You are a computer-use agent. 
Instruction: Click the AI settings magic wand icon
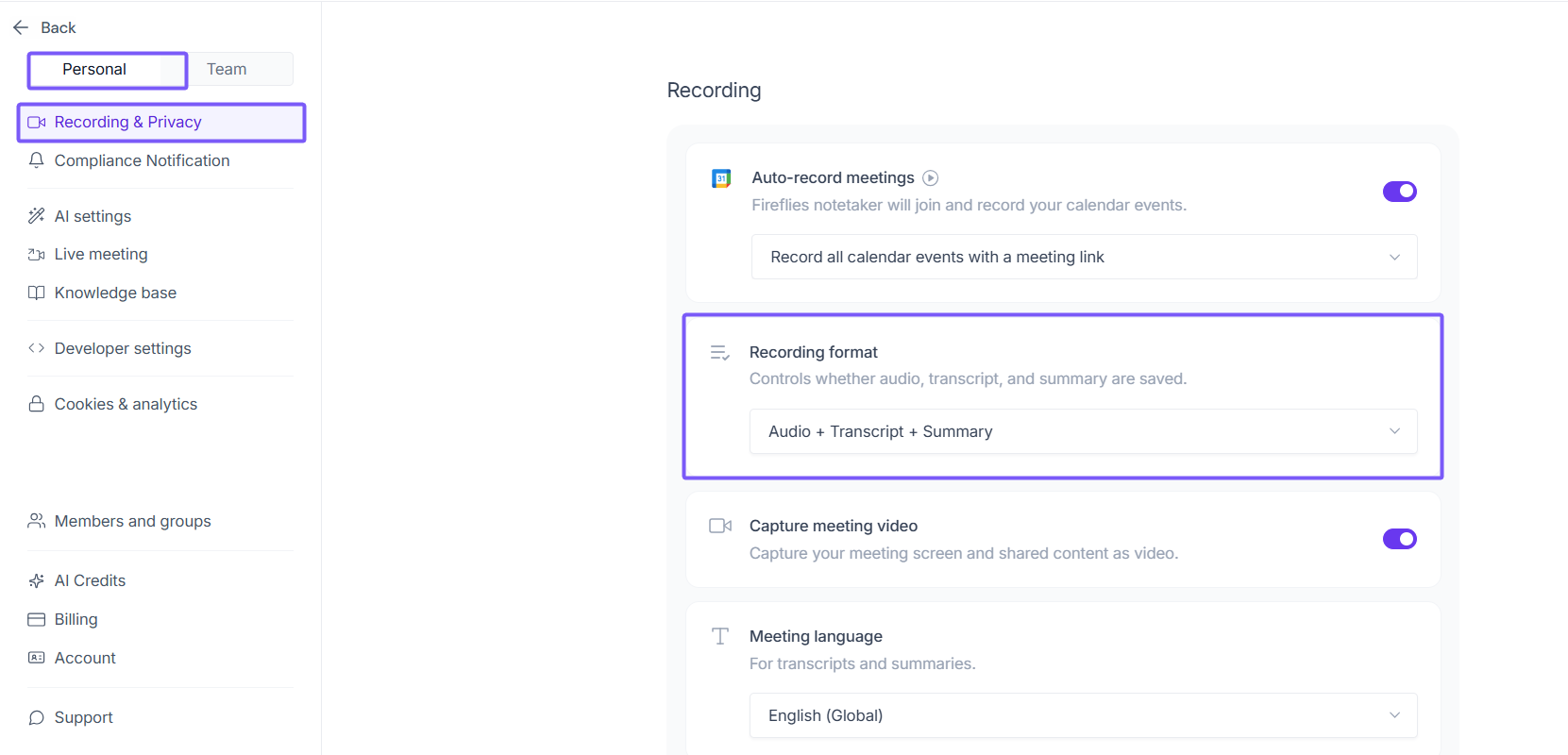coord(37,216)
